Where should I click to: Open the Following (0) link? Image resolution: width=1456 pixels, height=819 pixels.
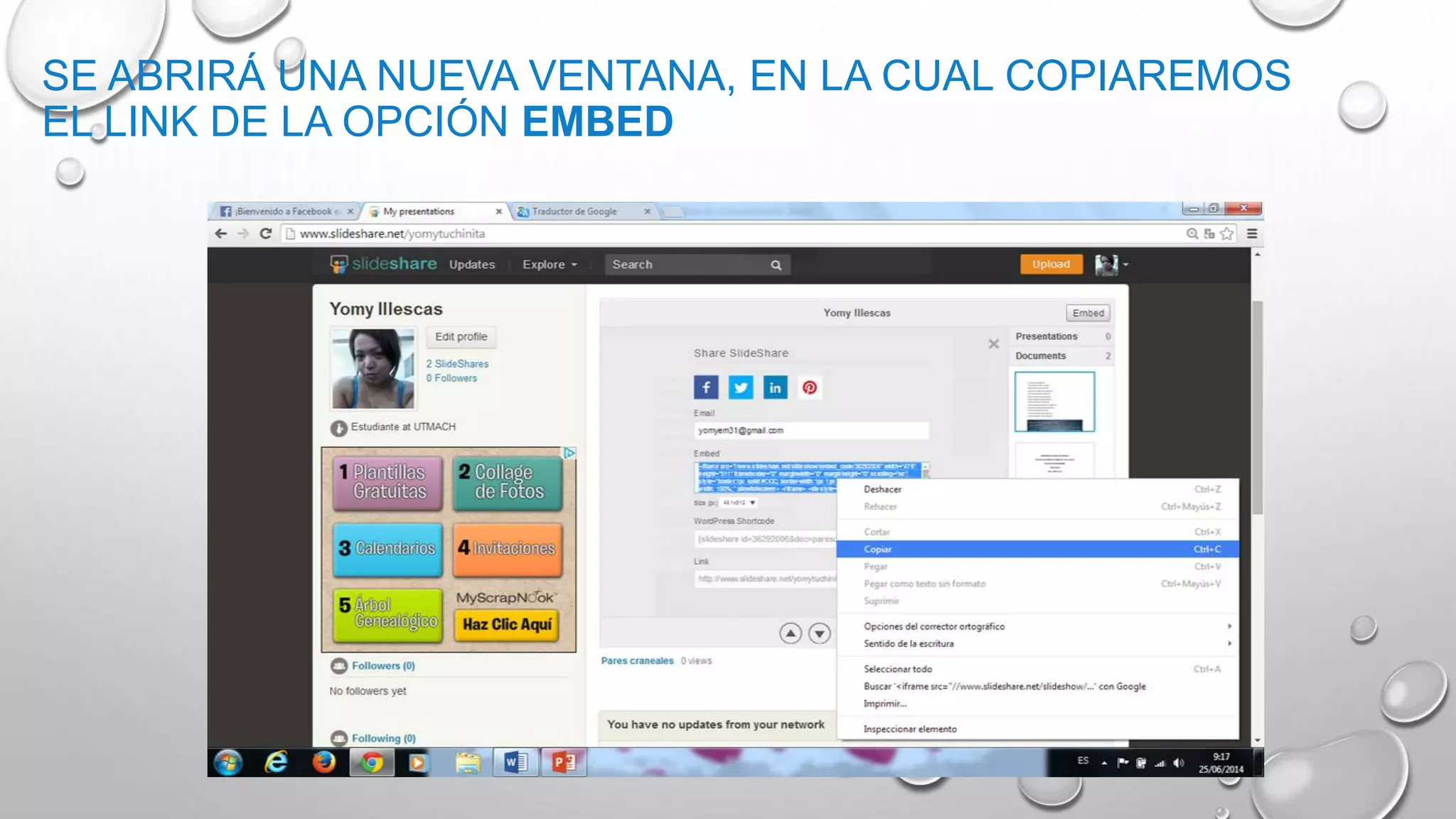tap(384, 738)
